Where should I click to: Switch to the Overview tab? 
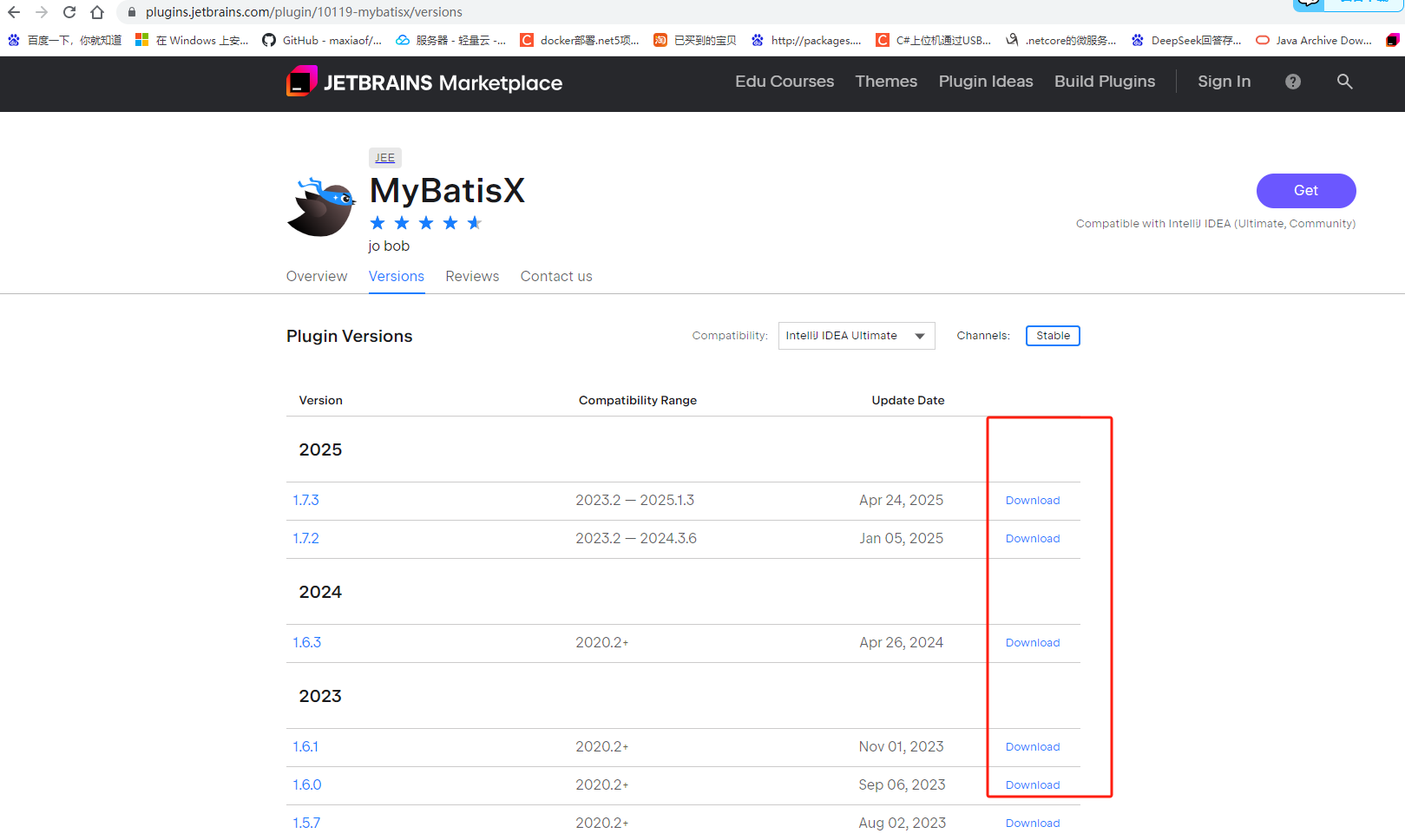[x=317, y=276]
